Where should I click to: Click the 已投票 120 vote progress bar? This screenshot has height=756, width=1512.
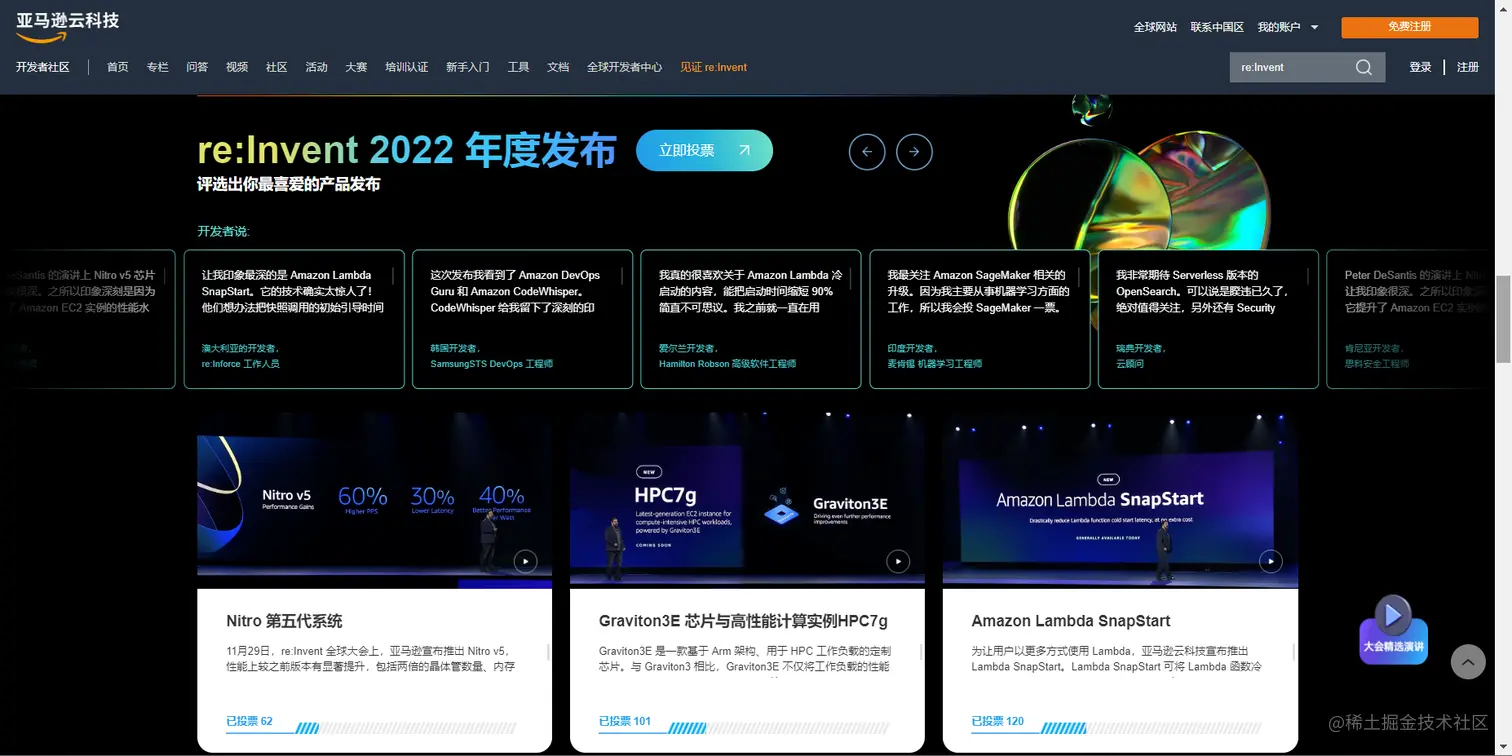1117,727
